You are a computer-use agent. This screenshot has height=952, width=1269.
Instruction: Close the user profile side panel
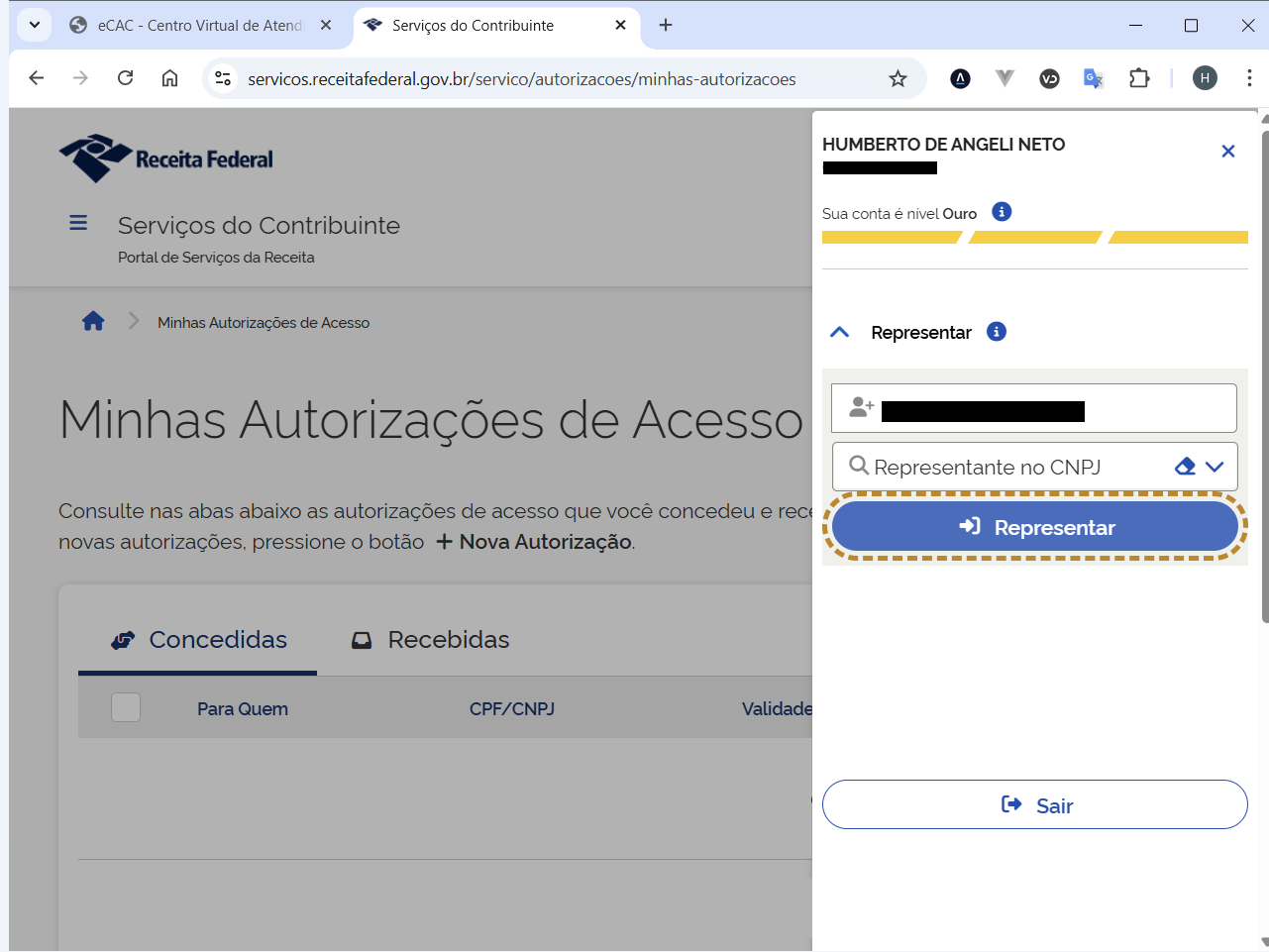[x=1227, y=152]
